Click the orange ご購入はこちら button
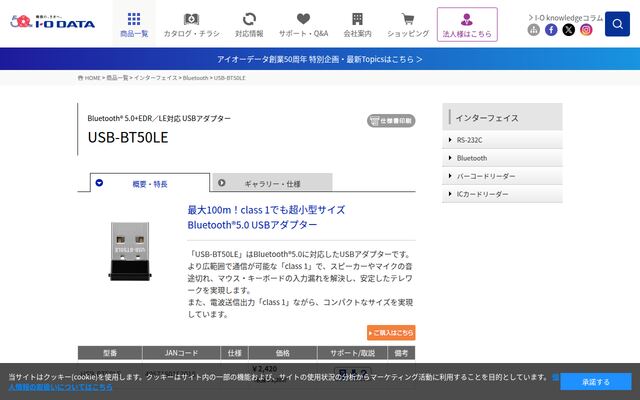The image size is (640, 400). tap(391, 333)
